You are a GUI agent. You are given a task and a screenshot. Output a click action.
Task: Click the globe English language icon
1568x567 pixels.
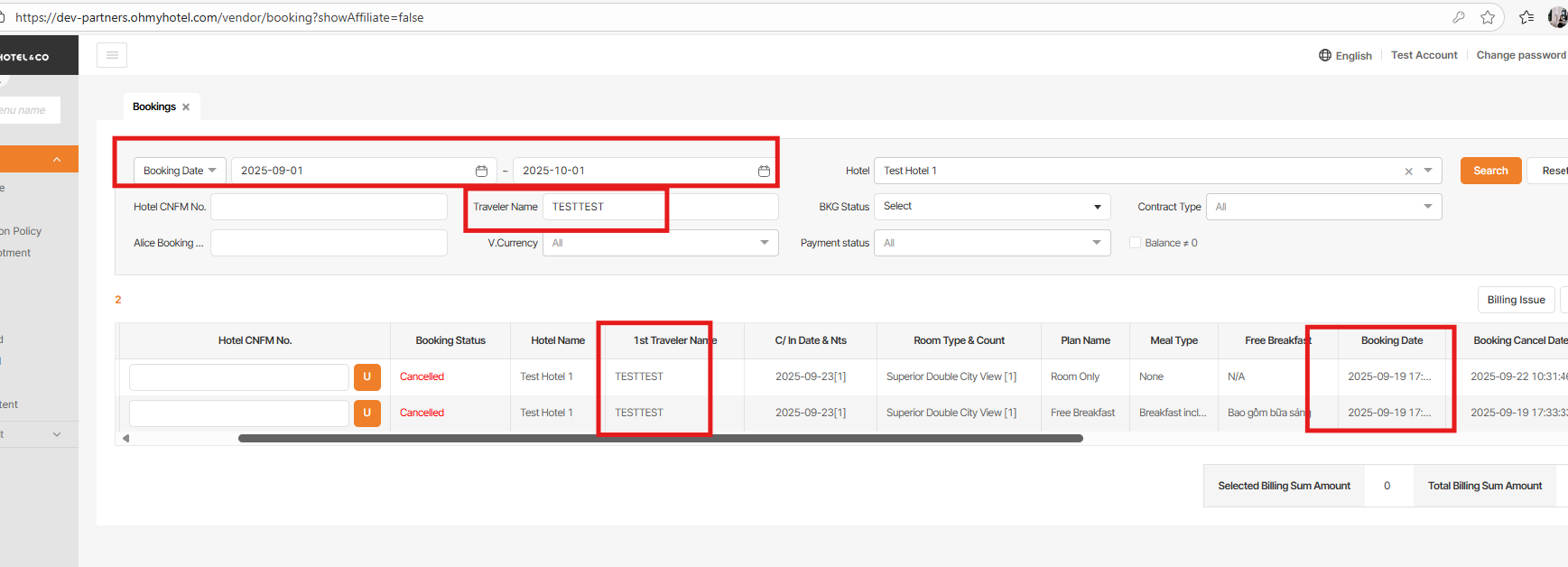tap(1325, 55)
